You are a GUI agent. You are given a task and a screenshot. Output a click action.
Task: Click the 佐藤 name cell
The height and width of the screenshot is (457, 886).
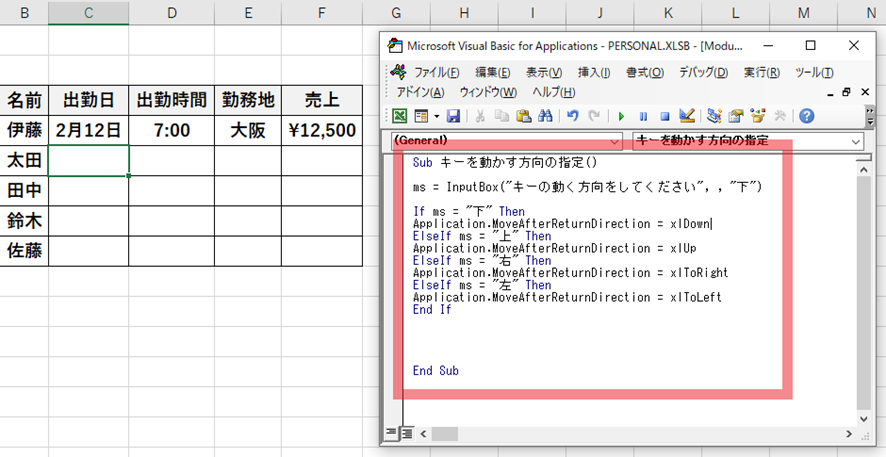pos(24,250)
